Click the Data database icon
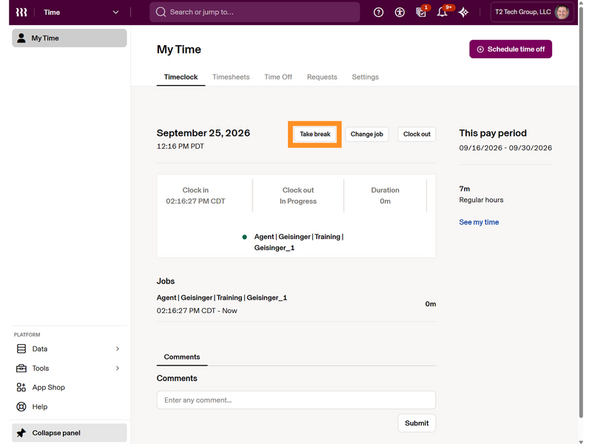592x444 pixels. pyautogui.click(x=22, y=349)
